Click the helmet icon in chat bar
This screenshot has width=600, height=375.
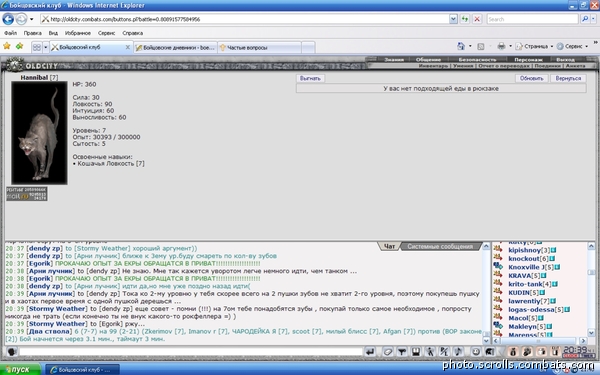[489, 351]
